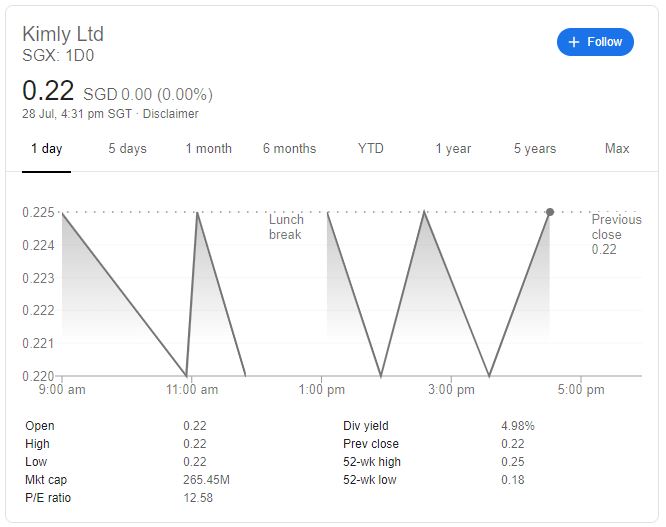Switch to the 5 days tab
Viewport: 666px width, 527px height.
pos(127,149)
